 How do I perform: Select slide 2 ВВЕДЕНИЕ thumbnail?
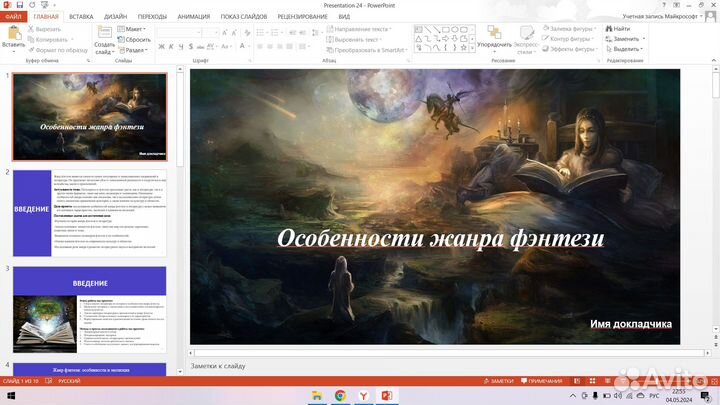coord(90,213)
